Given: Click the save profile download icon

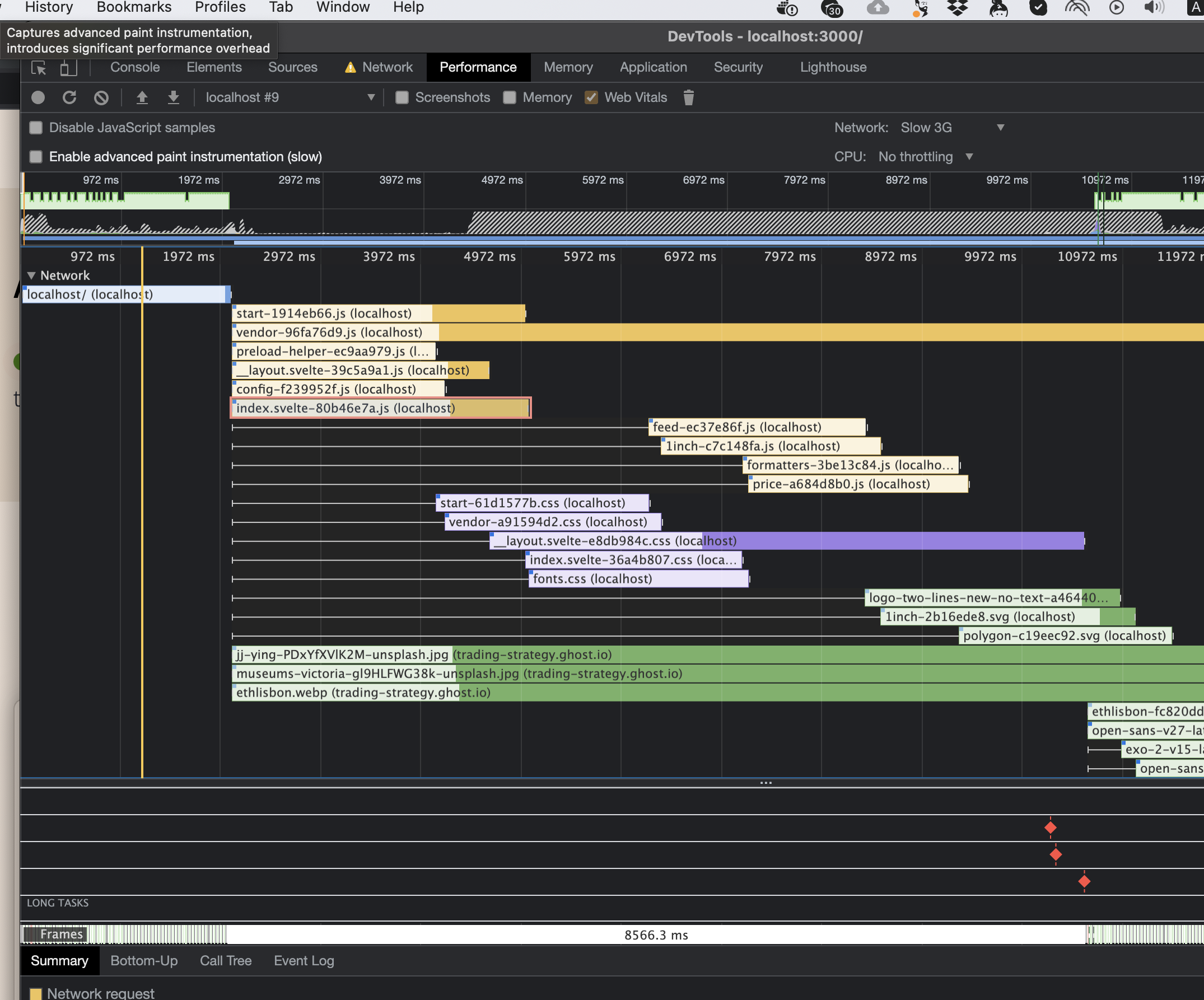Looking at the screenshot, I should 173,97.
